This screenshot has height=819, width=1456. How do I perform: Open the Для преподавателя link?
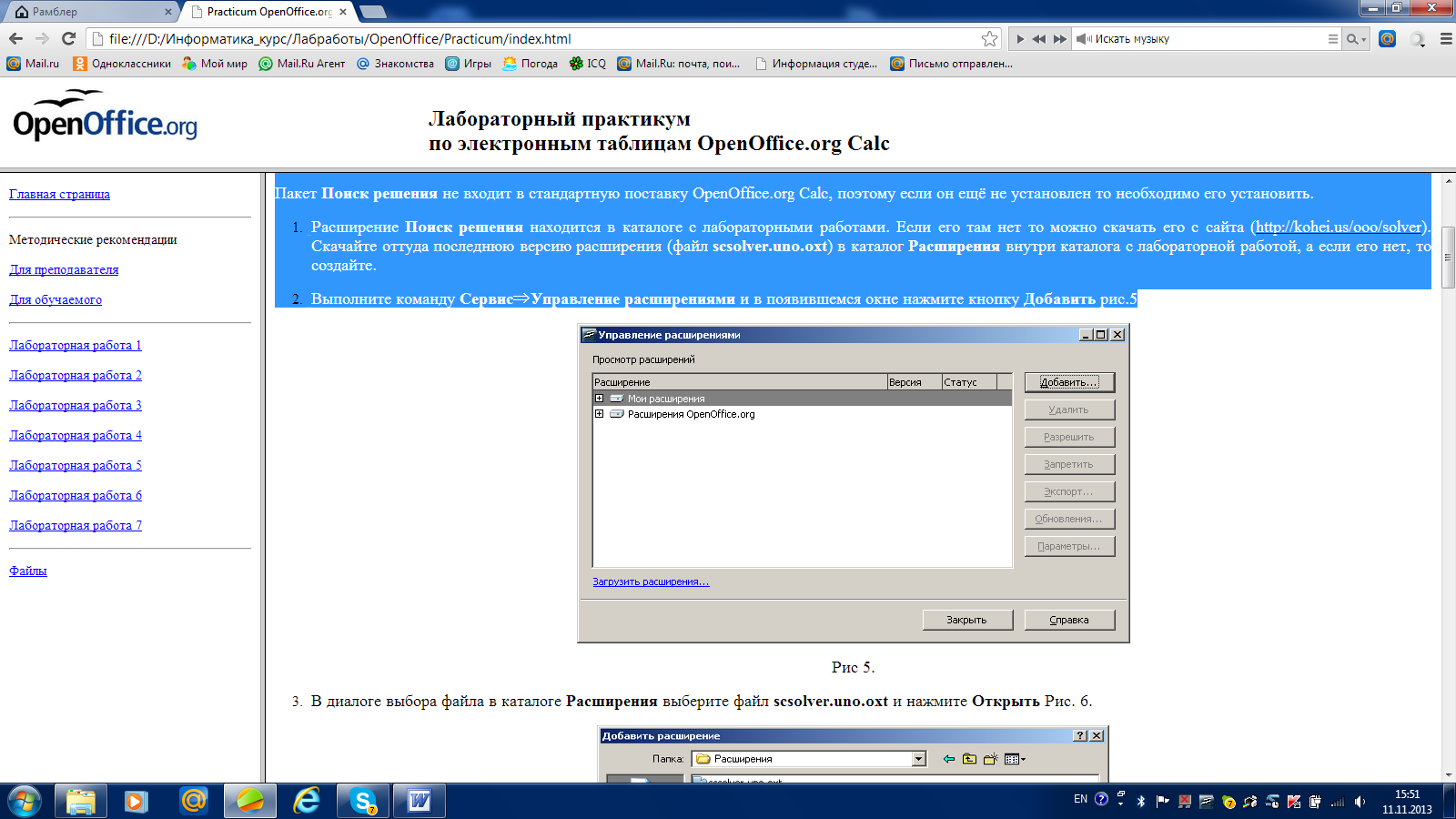pyautogui.click(x=64, y=269)
